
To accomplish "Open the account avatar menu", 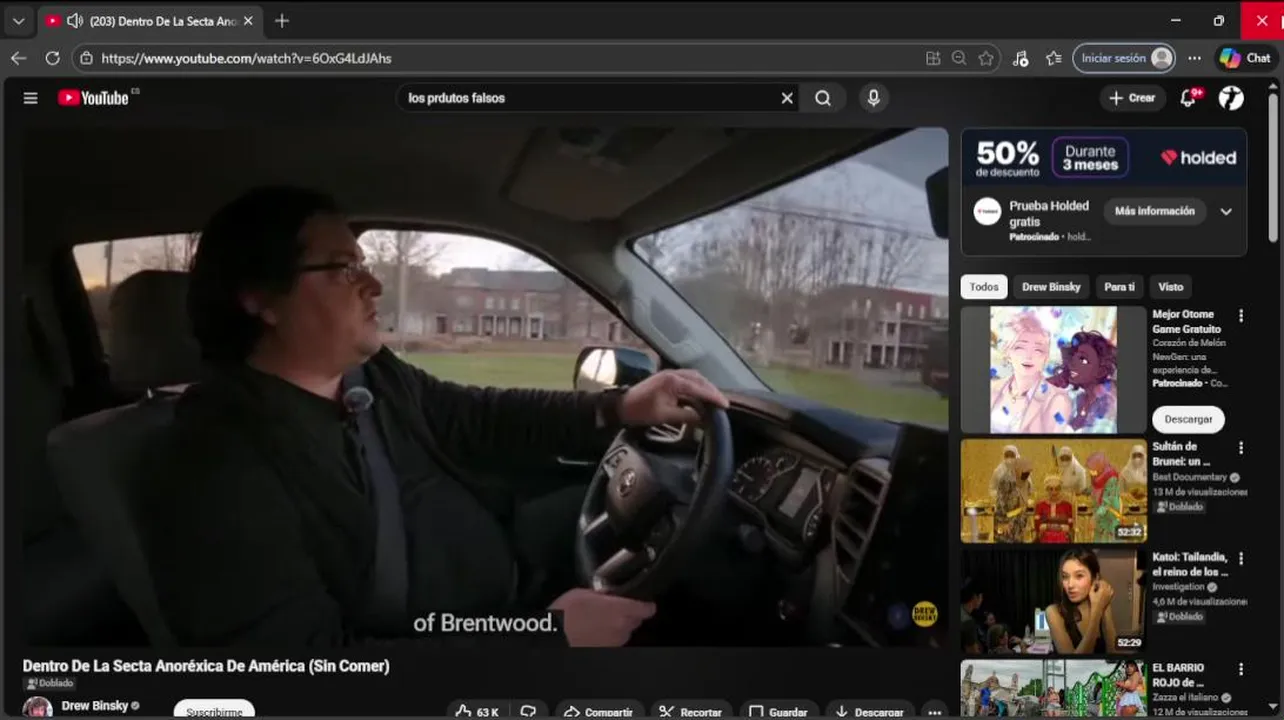I will (x=1231, y=98).
